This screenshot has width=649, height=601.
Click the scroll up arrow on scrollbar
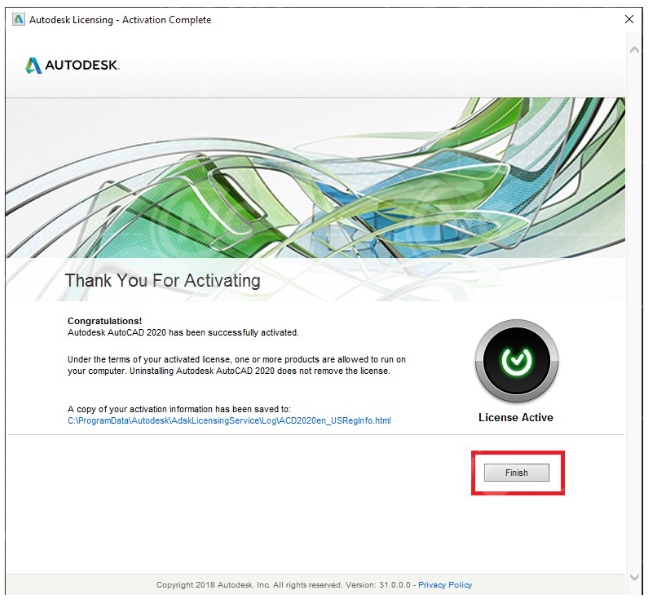[x=634, y=50]
